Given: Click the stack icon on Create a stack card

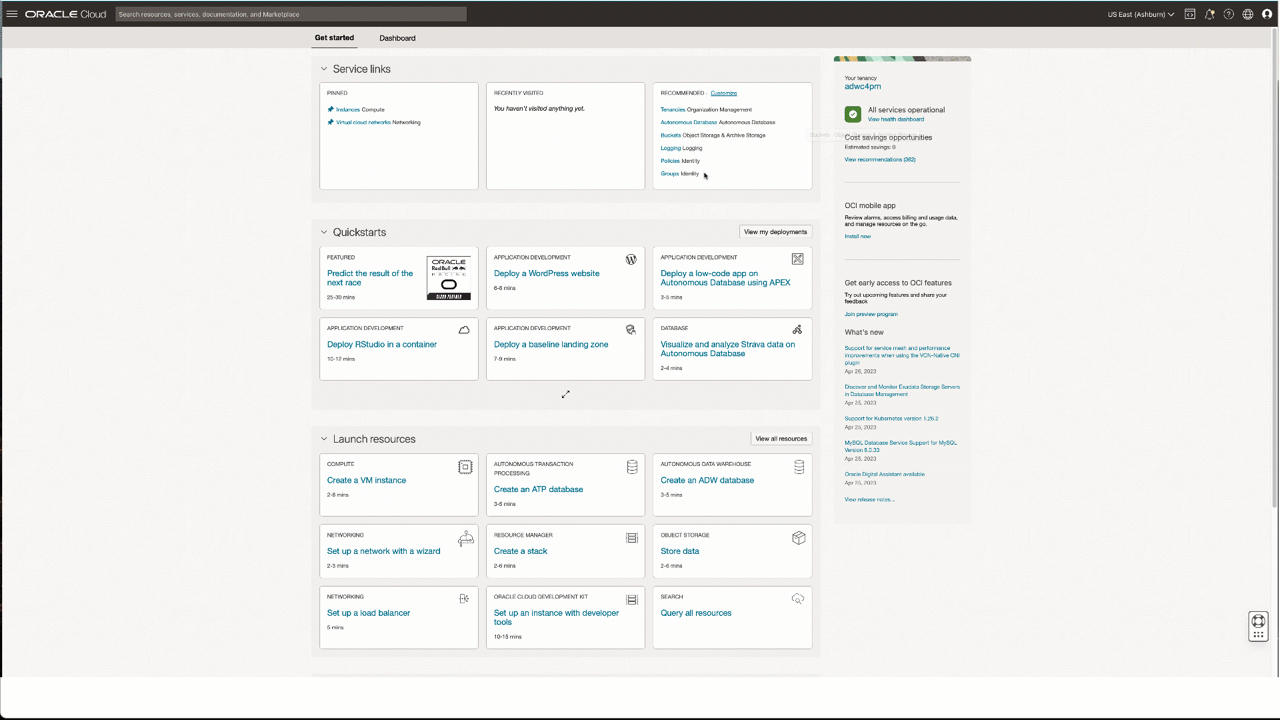Looking at the screenshot, I should click(x=632, y=538).
